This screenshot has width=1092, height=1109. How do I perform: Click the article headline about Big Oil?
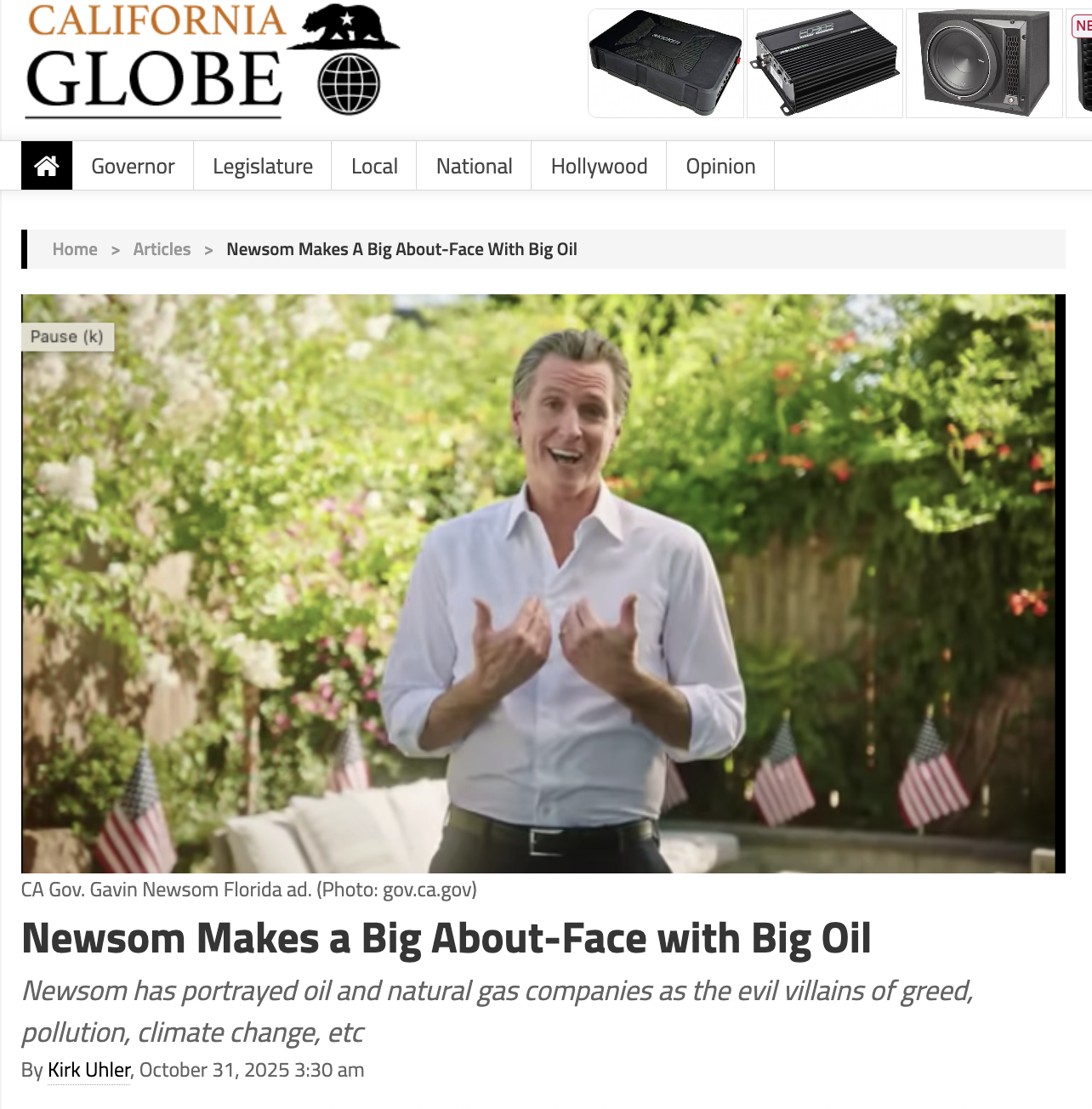(446, 939)
